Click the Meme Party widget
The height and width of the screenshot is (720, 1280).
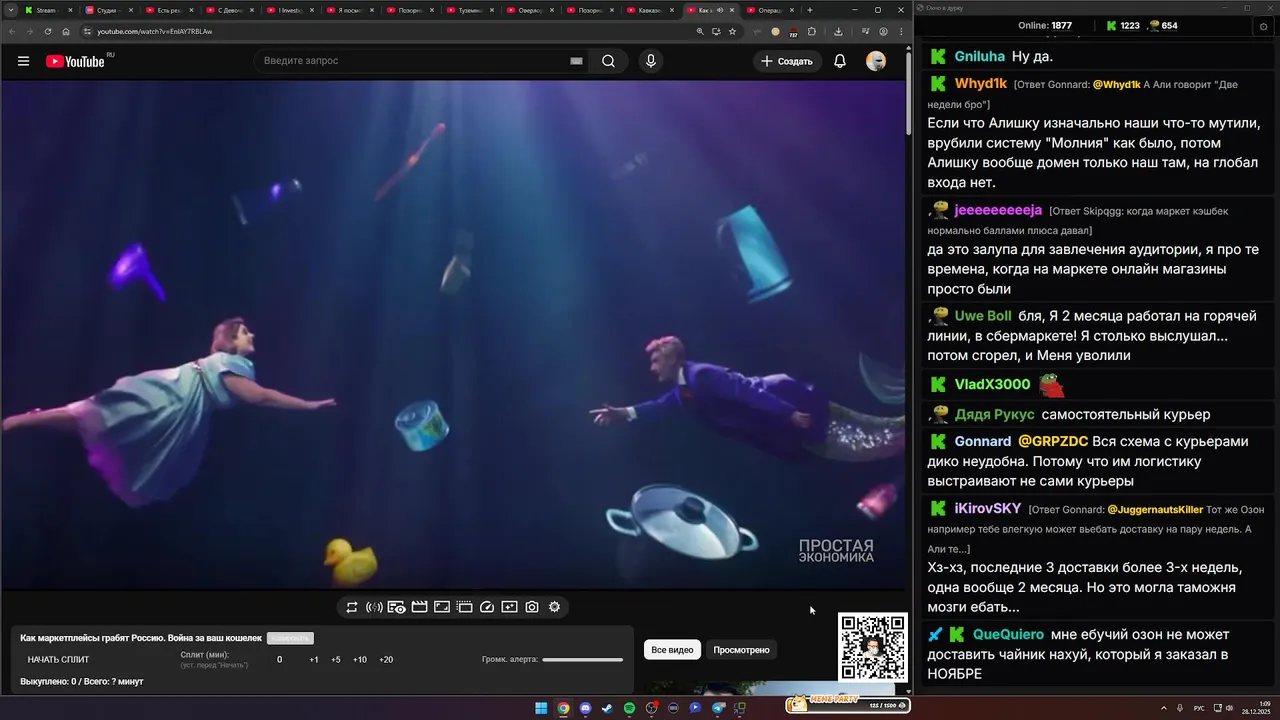point(847,704)
